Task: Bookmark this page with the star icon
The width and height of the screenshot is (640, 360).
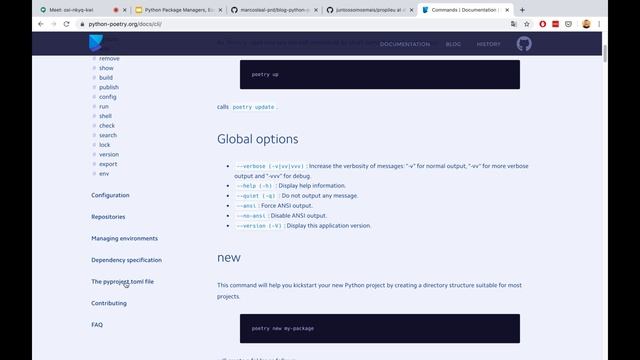Action: (527, 24)
